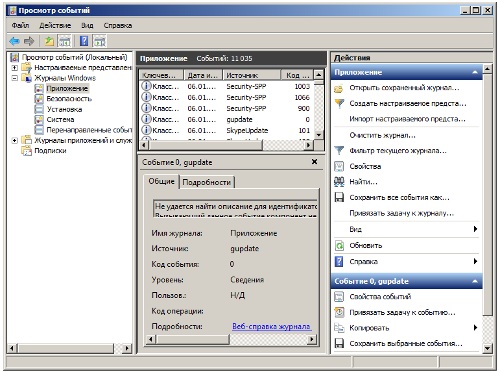Viewport: 500px width, 372px height.
Task: Click the Forward arrow toolbar icon
Action: pyautogui.click(x=29, y=41)
